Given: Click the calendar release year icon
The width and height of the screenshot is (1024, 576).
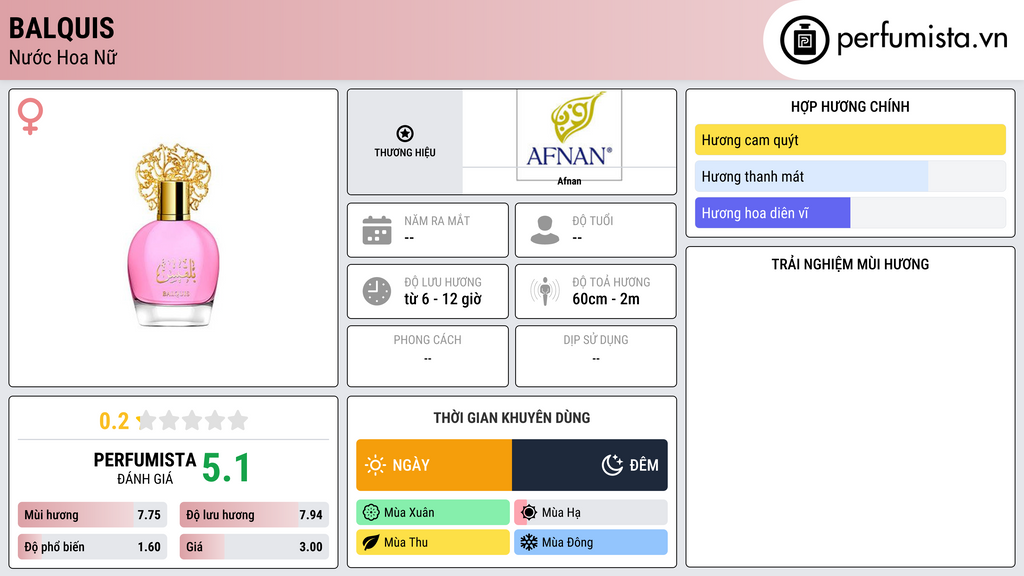Looking at the screenshot, I should tap(377, 230).
